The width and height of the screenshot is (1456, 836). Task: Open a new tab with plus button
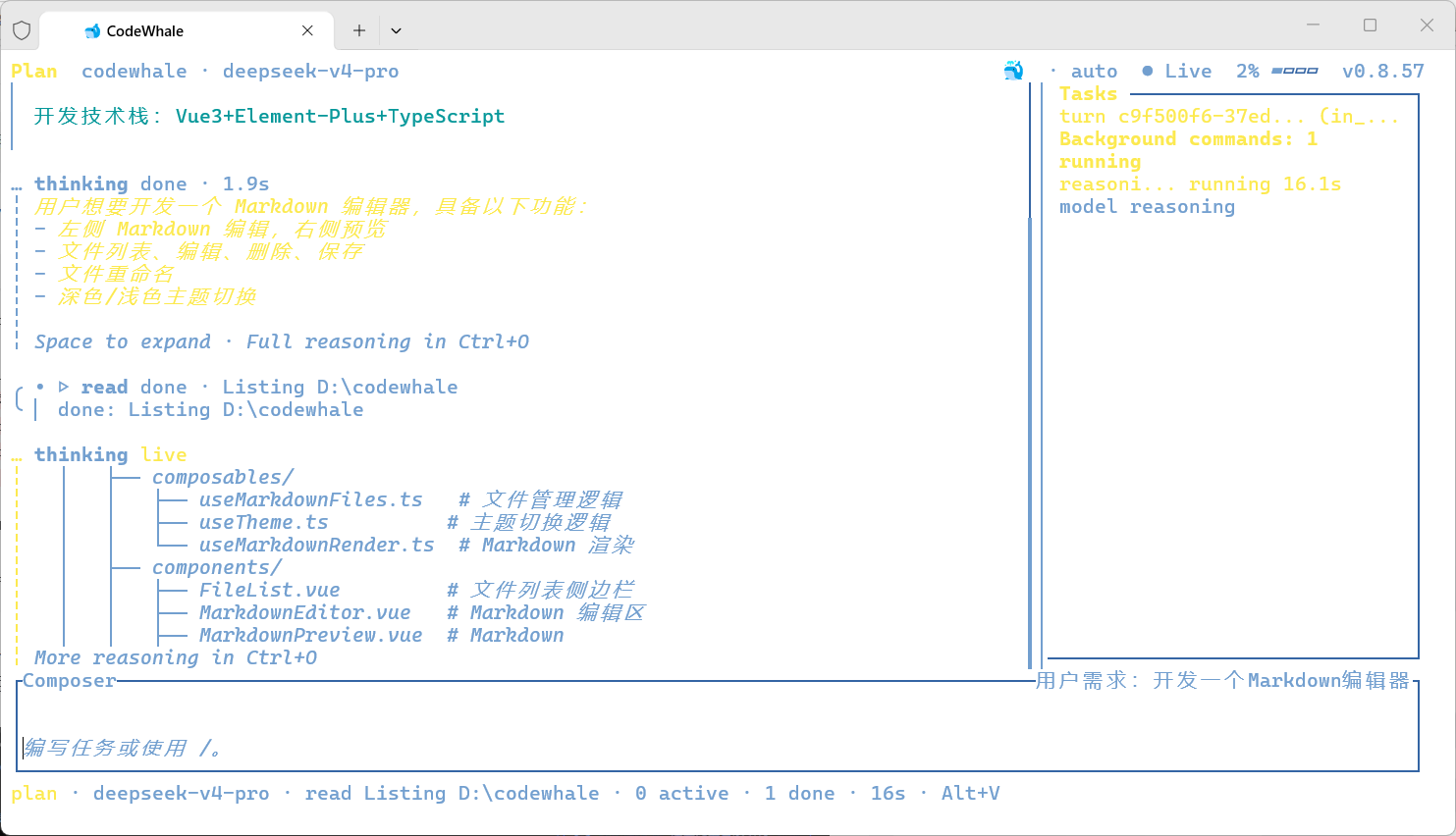359,30
